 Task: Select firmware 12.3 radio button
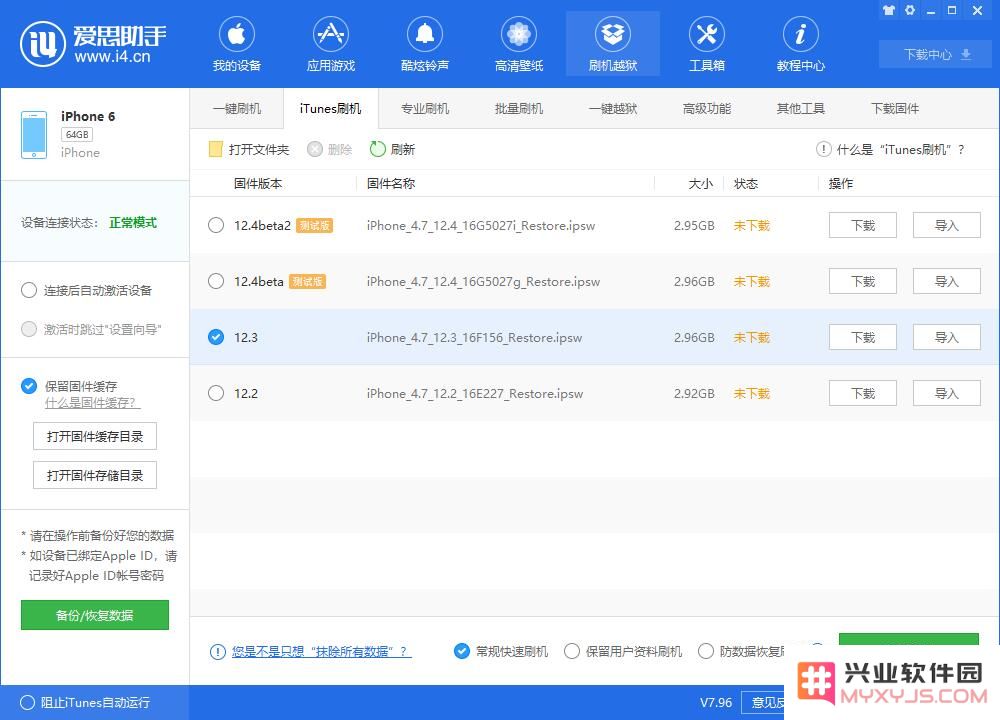216,337
